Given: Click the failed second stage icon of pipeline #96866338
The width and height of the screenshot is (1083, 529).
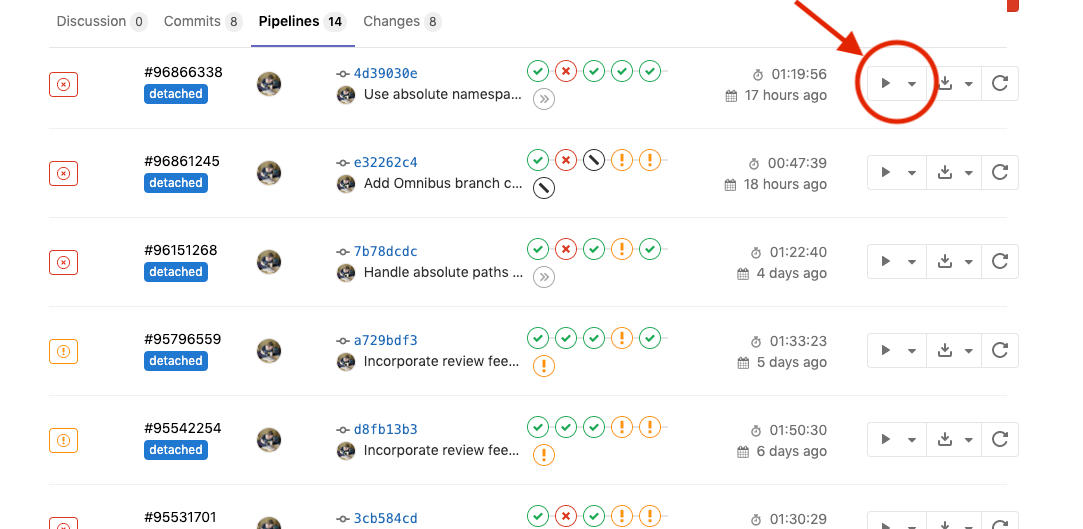Looking at the screenshot, I should [x=566, y=71].
